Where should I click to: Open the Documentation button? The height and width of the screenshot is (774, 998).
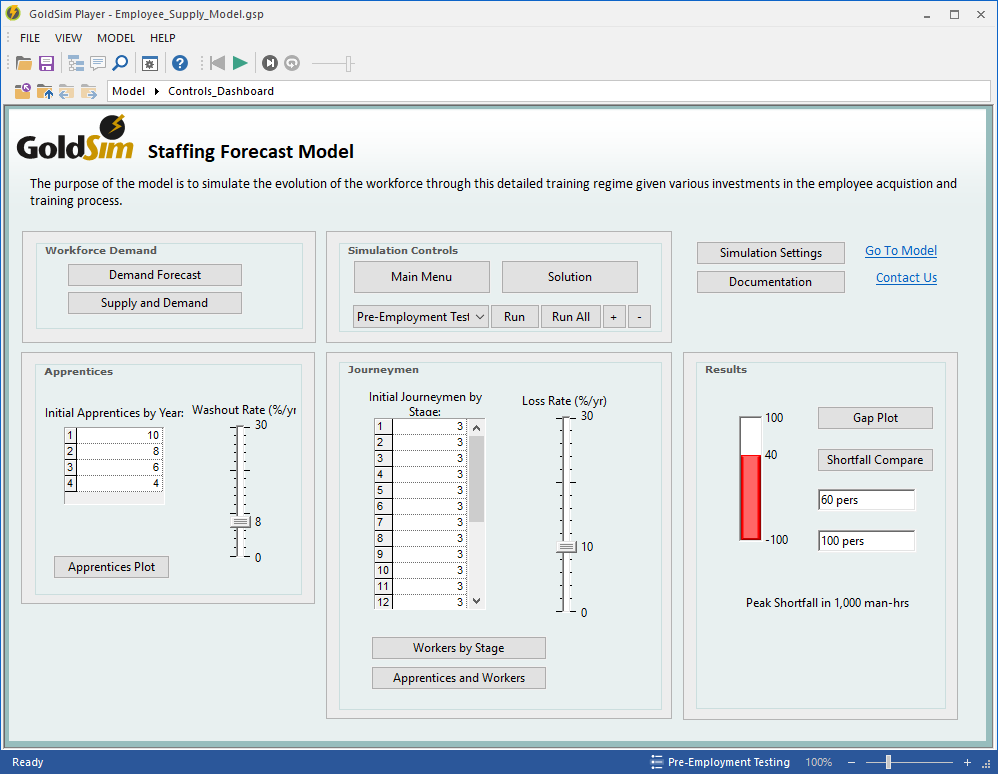[771, 282]
